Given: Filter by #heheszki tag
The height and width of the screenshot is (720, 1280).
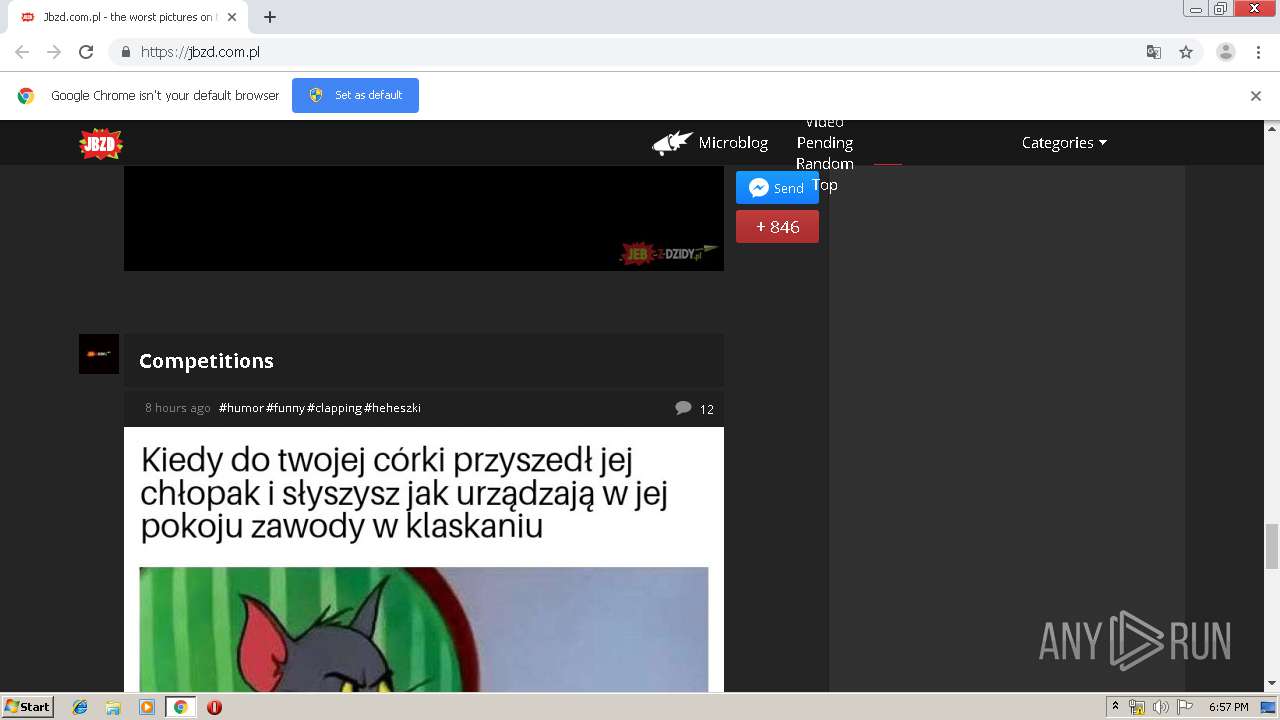Looking at the screenshot, I should point(393,408).
